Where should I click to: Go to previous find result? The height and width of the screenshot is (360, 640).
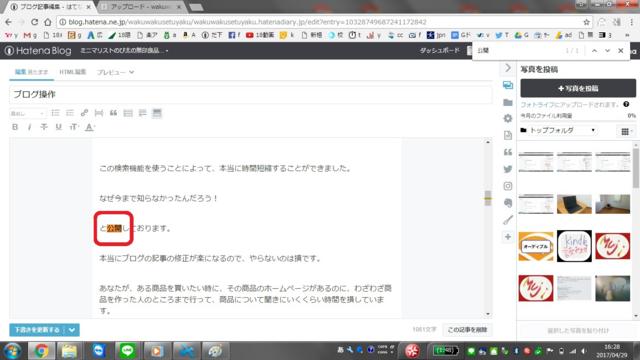(594, 51)
